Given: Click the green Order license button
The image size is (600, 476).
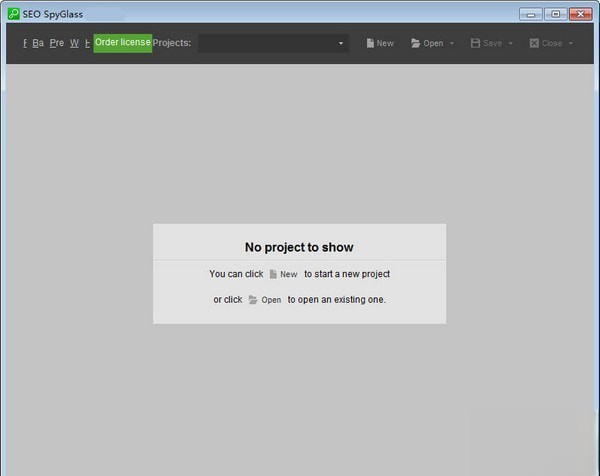Looking at the screenshot, I should click(123, 43).
